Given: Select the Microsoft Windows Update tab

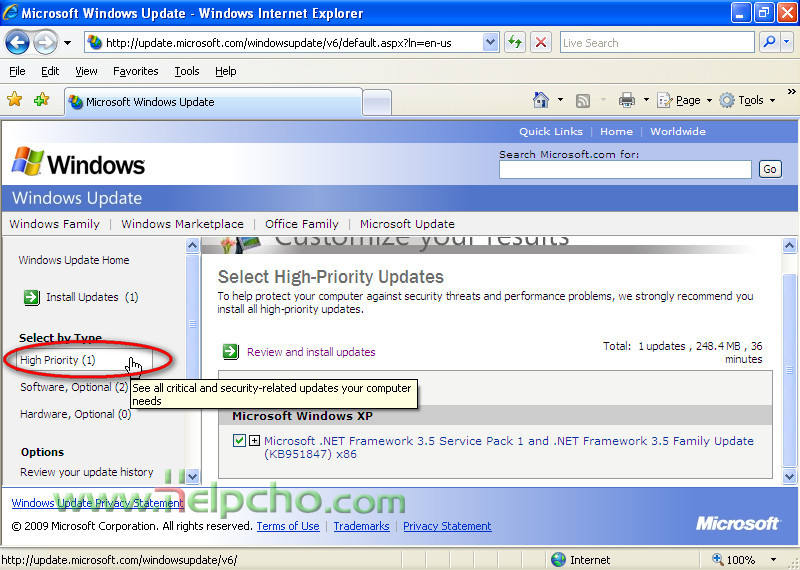Looking at the screenshot, I should tap(212, 102).
